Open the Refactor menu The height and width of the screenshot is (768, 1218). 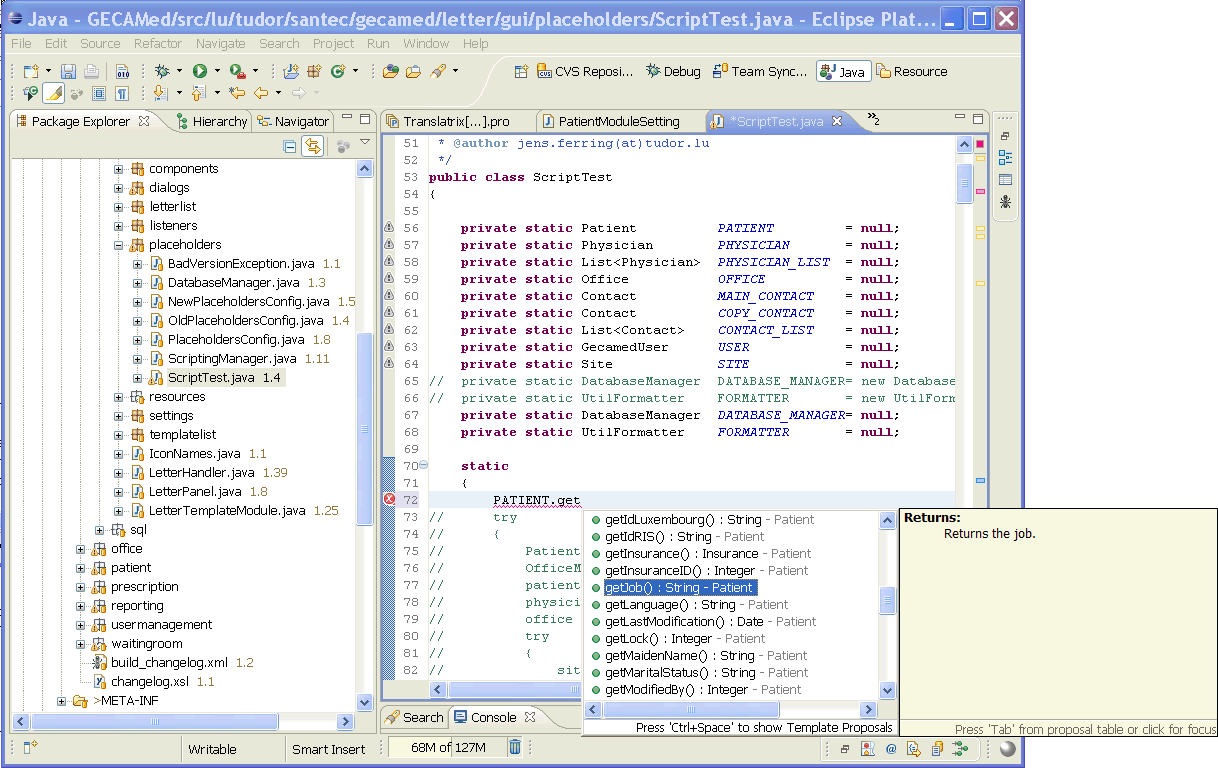click(157, 43)
